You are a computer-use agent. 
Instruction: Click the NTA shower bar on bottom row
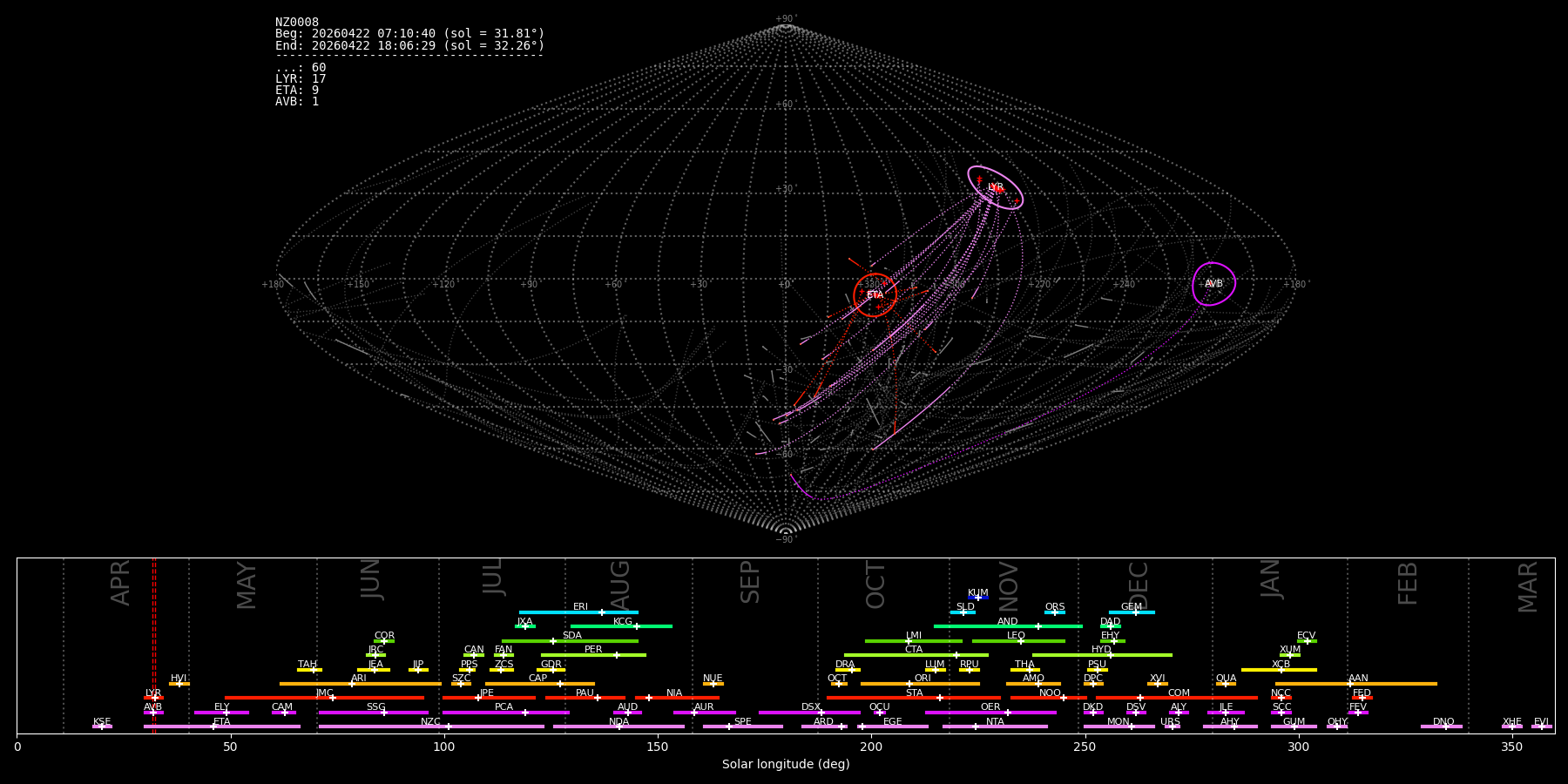[994, 727]
